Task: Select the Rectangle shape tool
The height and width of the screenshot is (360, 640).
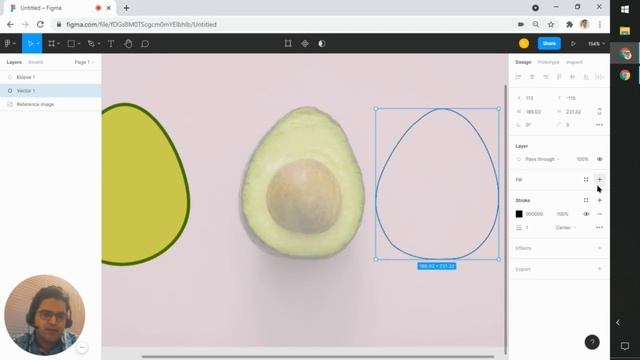Action: coord(71,43)
